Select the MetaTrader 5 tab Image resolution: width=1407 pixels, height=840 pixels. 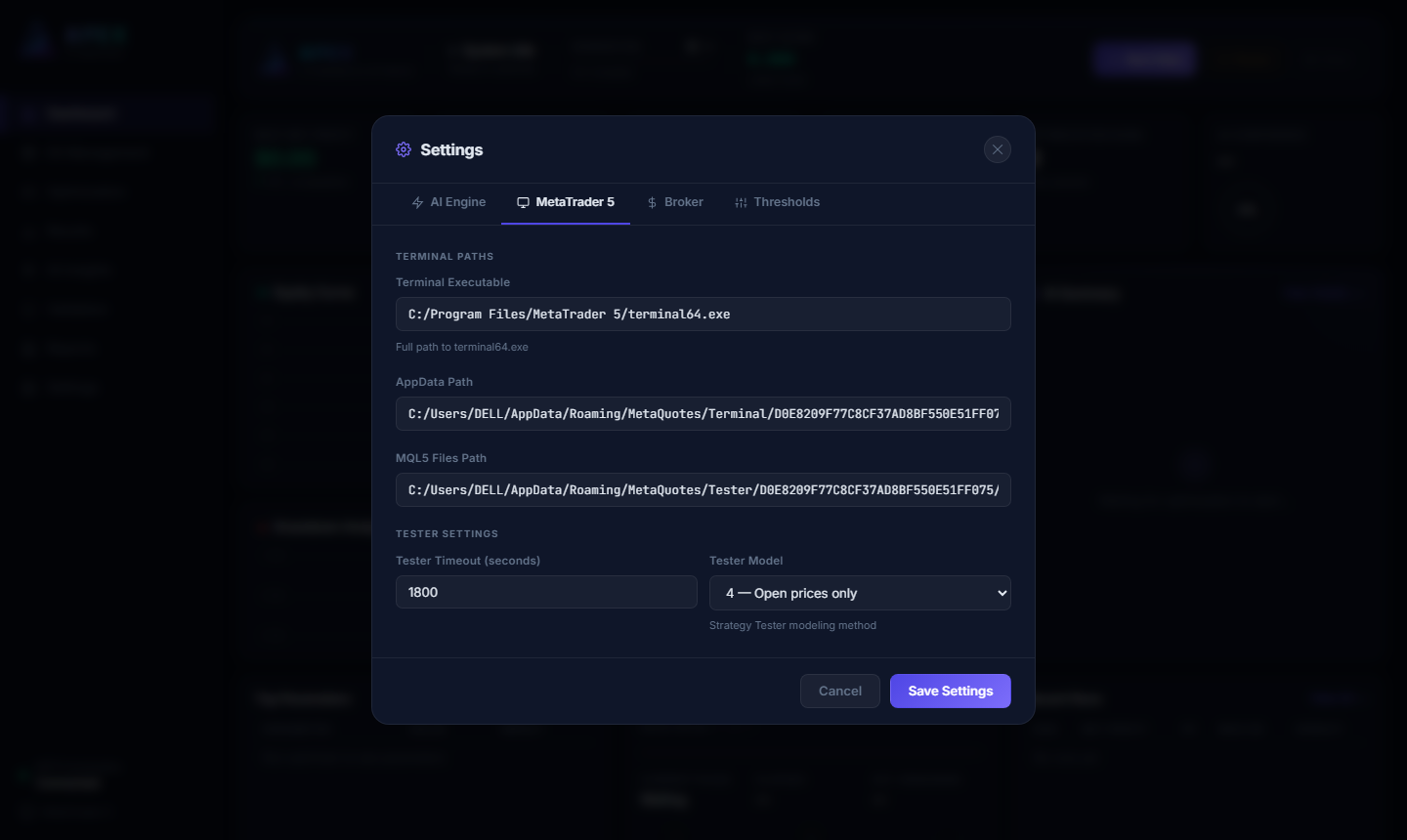point(566,202)
